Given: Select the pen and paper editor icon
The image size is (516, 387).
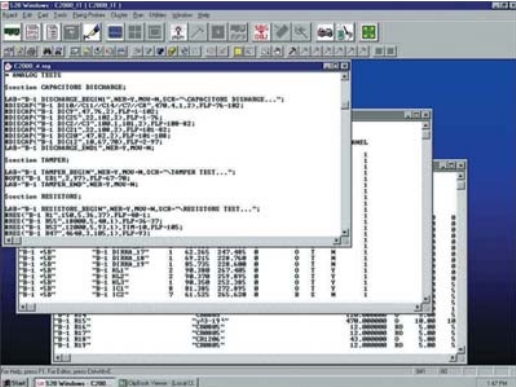Looking at the screenshot, I should point(92,32).
